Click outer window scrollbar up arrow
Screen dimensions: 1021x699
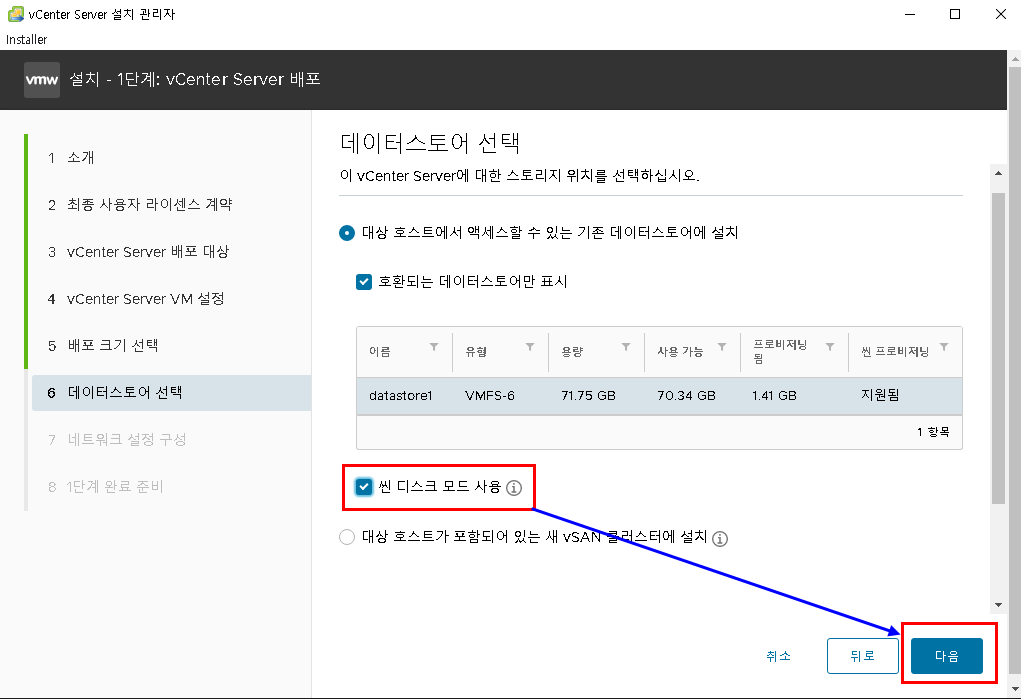pos(1014,59)
